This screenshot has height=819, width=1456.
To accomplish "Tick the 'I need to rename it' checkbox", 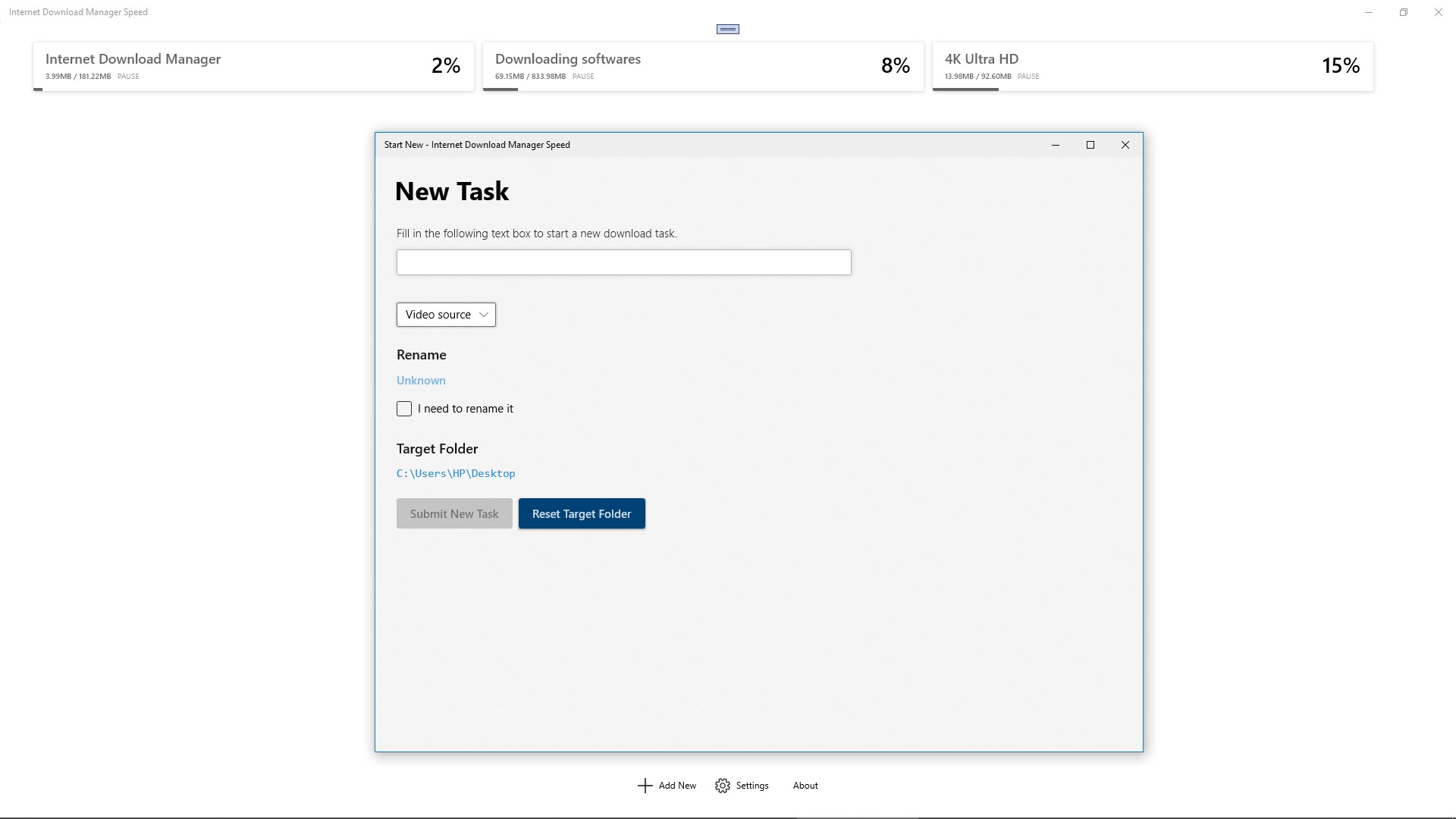I will 404,409.
